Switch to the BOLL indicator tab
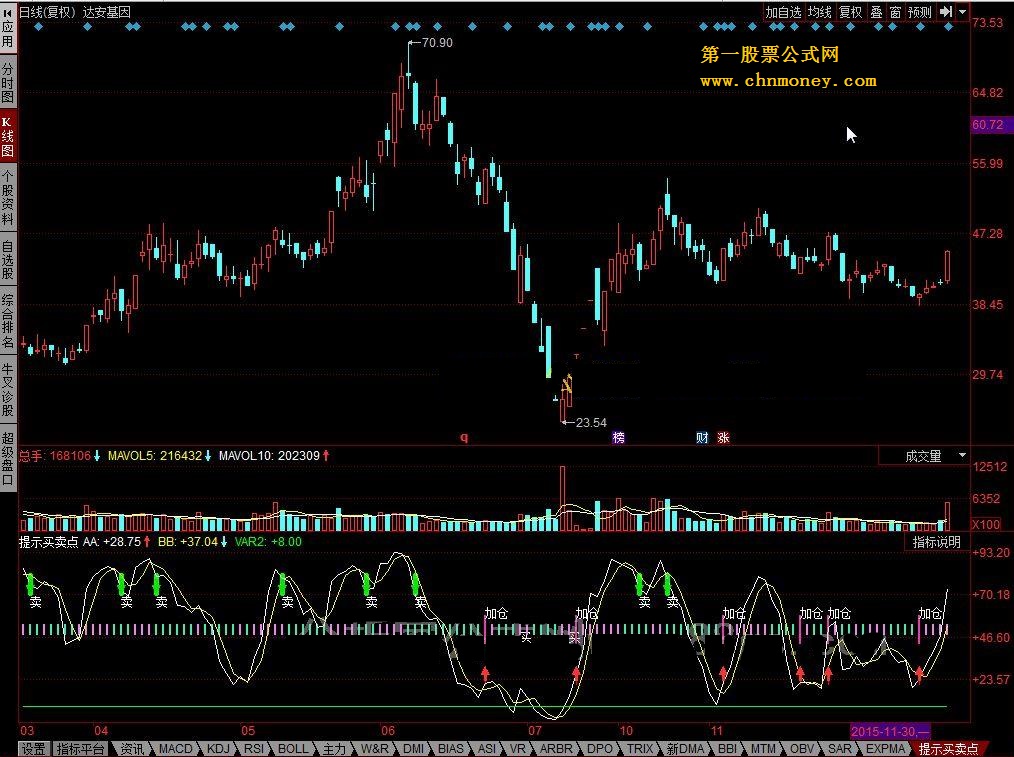This screenshot has width=1014, height=757. click(292, 749)
